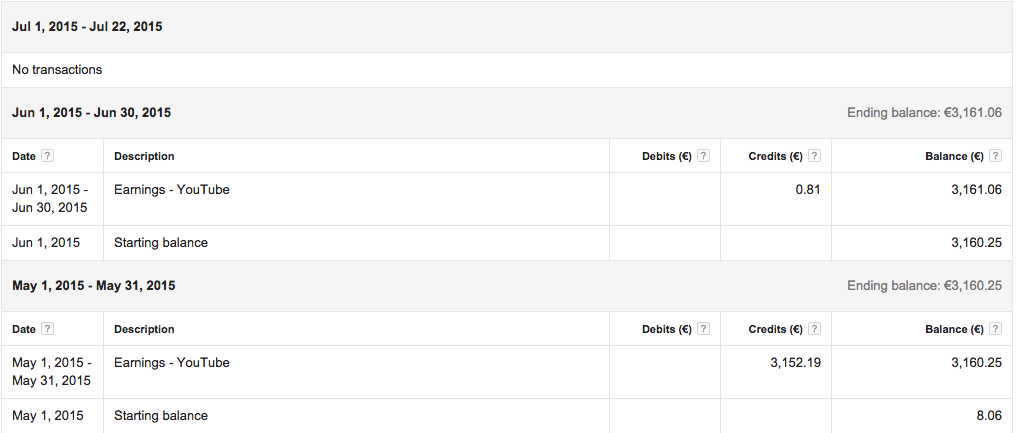This screenshot has height=433, width=1017.
Task: Open Debits help icon in June table
Action: click(x=703, y=156)
